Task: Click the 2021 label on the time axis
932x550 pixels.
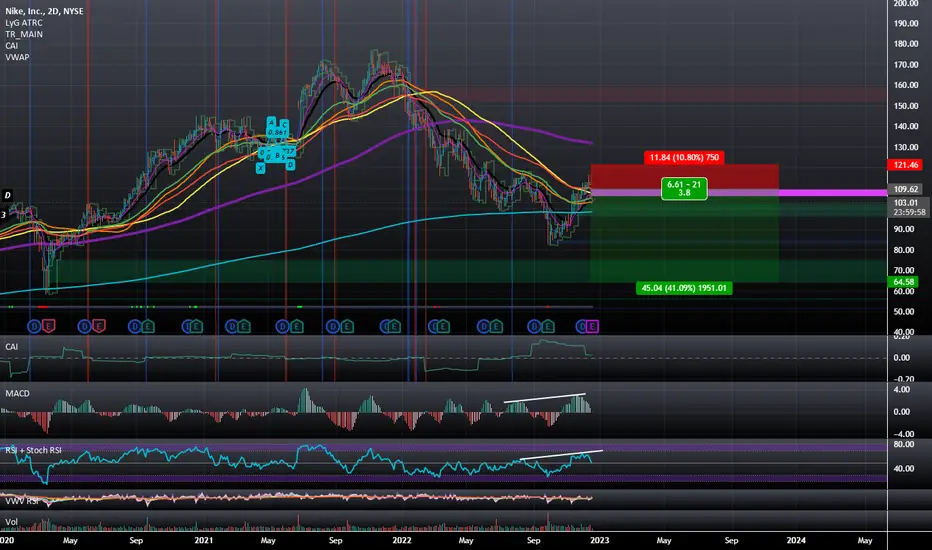Action: [x=204, y=540]
